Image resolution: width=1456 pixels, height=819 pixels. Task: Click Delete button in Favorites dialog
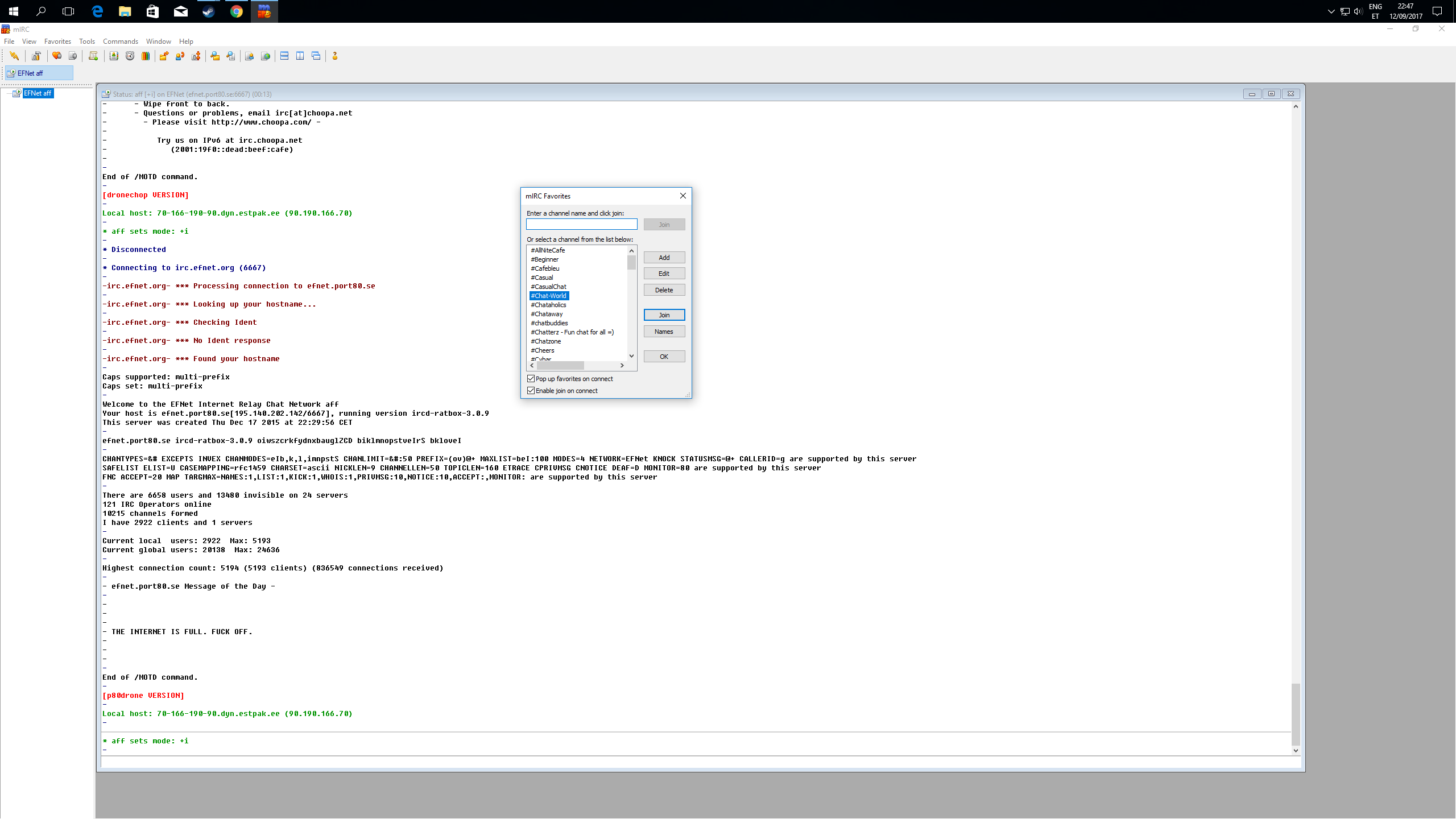(x=664, y=290)
